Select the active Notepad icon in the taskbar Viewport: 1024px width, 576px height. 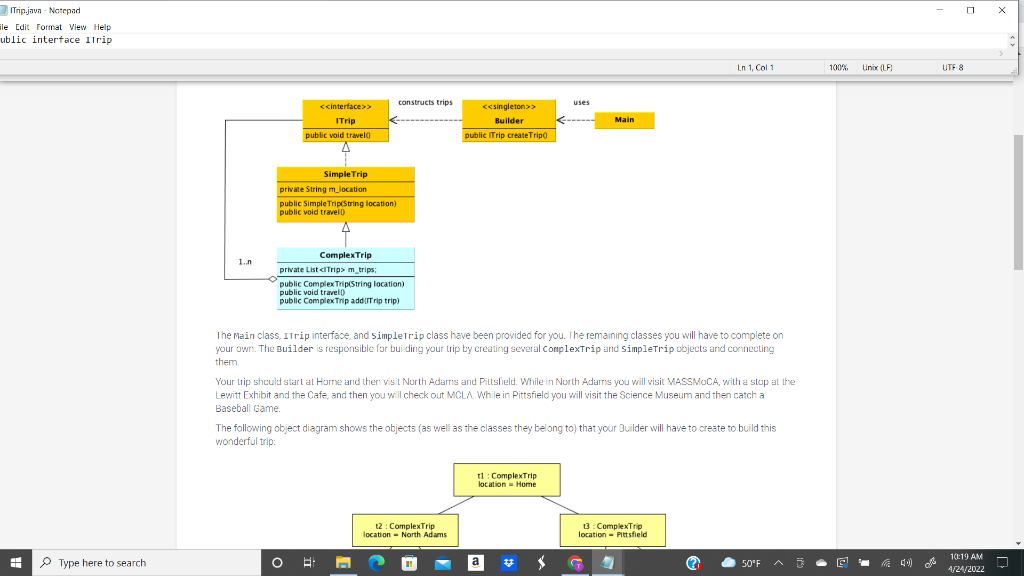pyautogui.click(x=606, y=563)
